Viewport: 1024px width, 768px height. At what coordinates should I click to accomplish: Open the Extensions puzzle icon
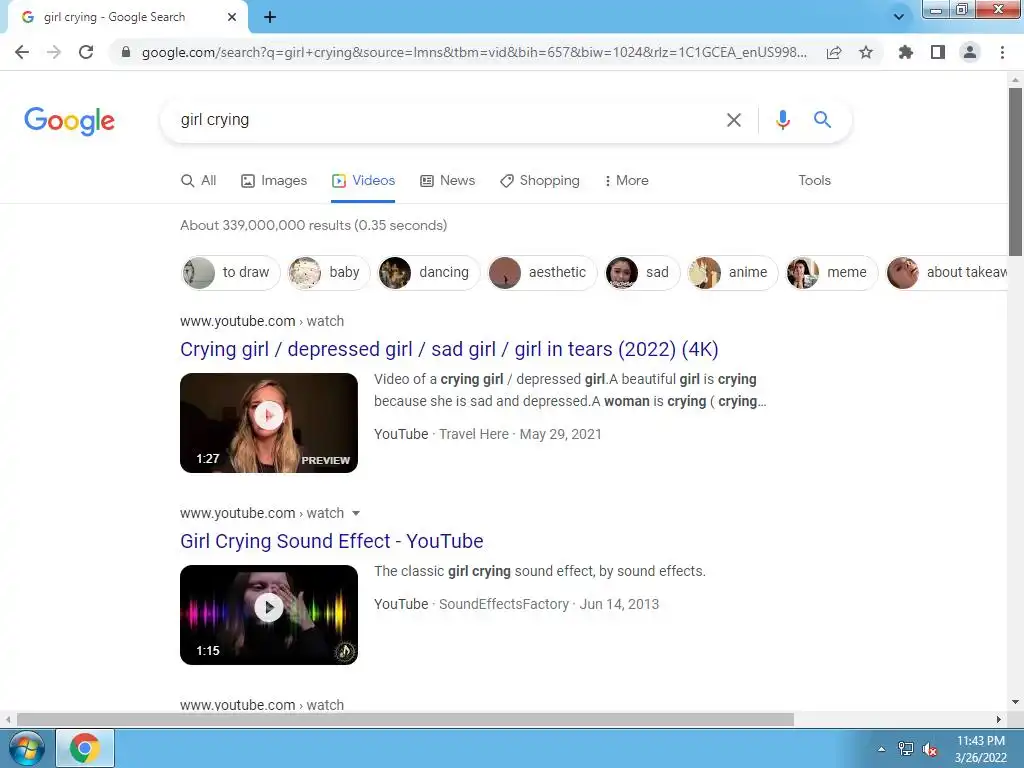tap(905, 52)
